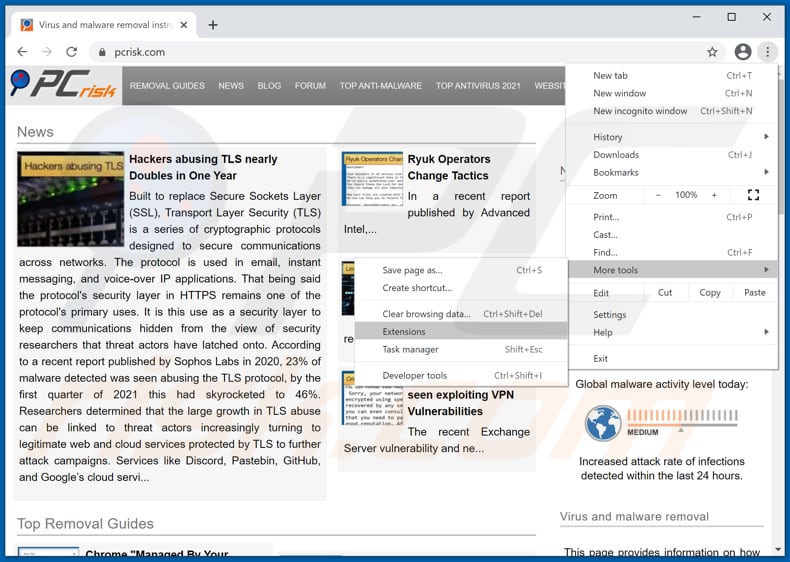790x562 pixels.
Task: Increase zoom with plus button
Action: [714, 195]
